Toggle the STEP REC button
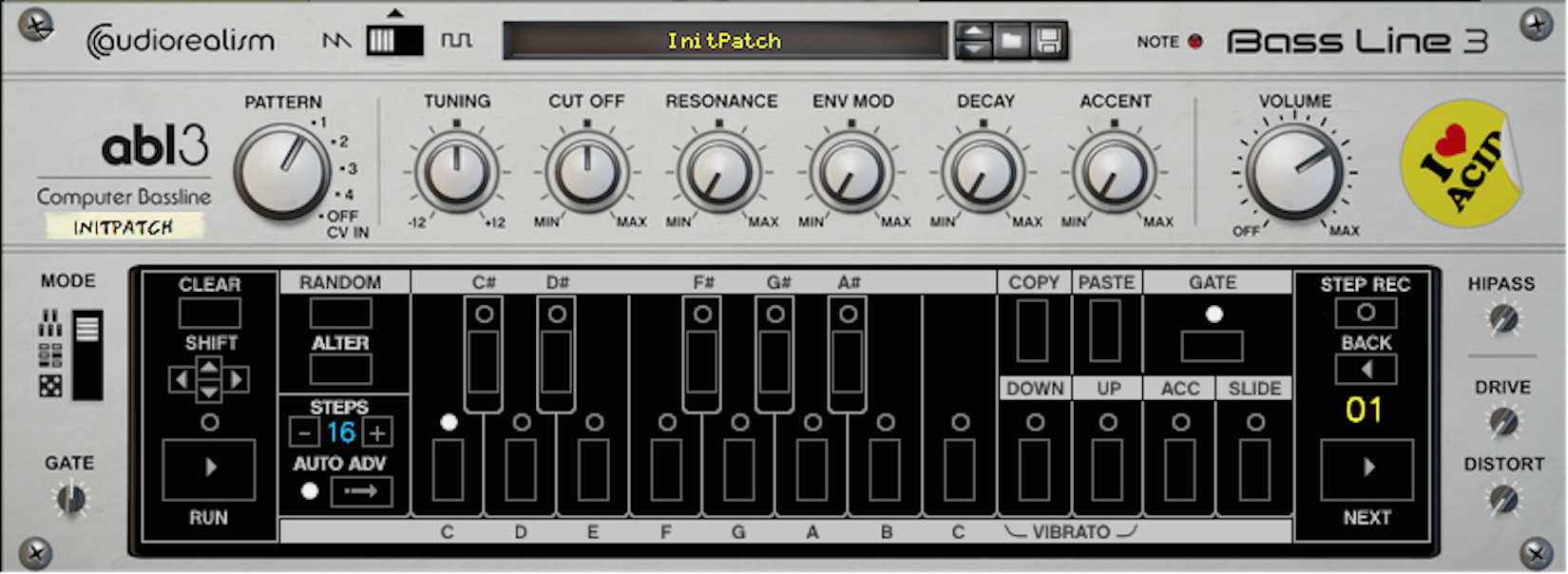Screen dimensions: 1568x574 [x=1366, y=313]
